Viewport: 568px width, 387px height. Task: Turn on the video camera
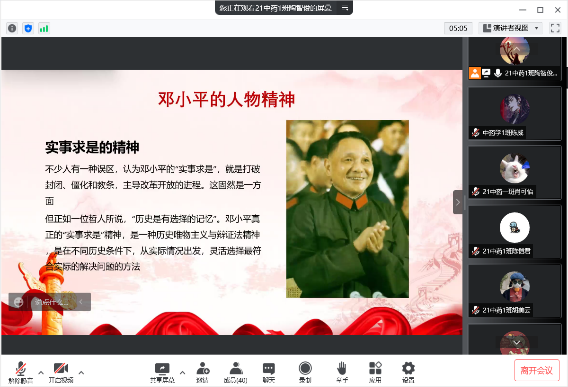(61, 372)
